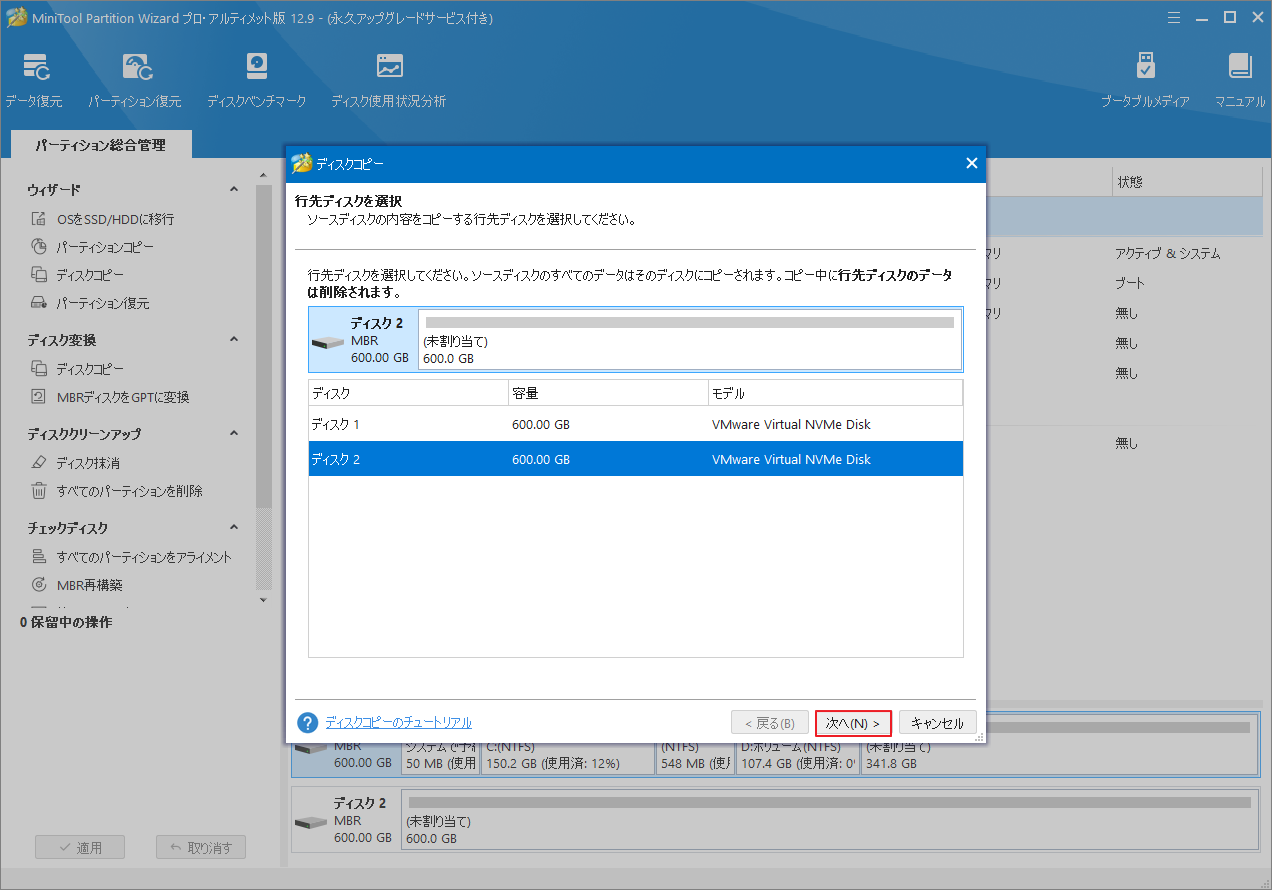The height and width of the screenshot is (890, 1272).
Task: Select ディスク 2 row in disk list
Action: click(x=636, y=459)
